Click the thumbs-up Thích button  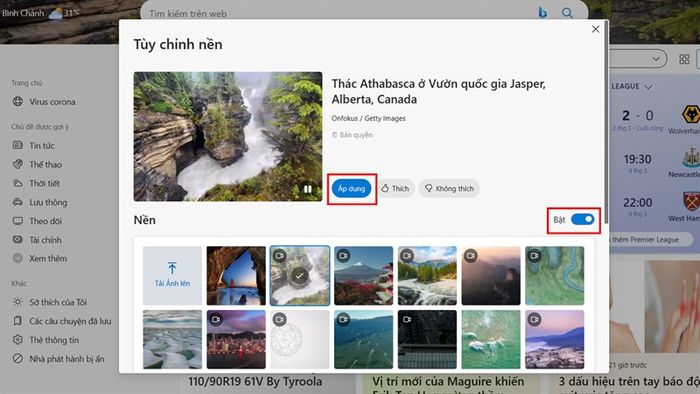click(x=396, y=188)
